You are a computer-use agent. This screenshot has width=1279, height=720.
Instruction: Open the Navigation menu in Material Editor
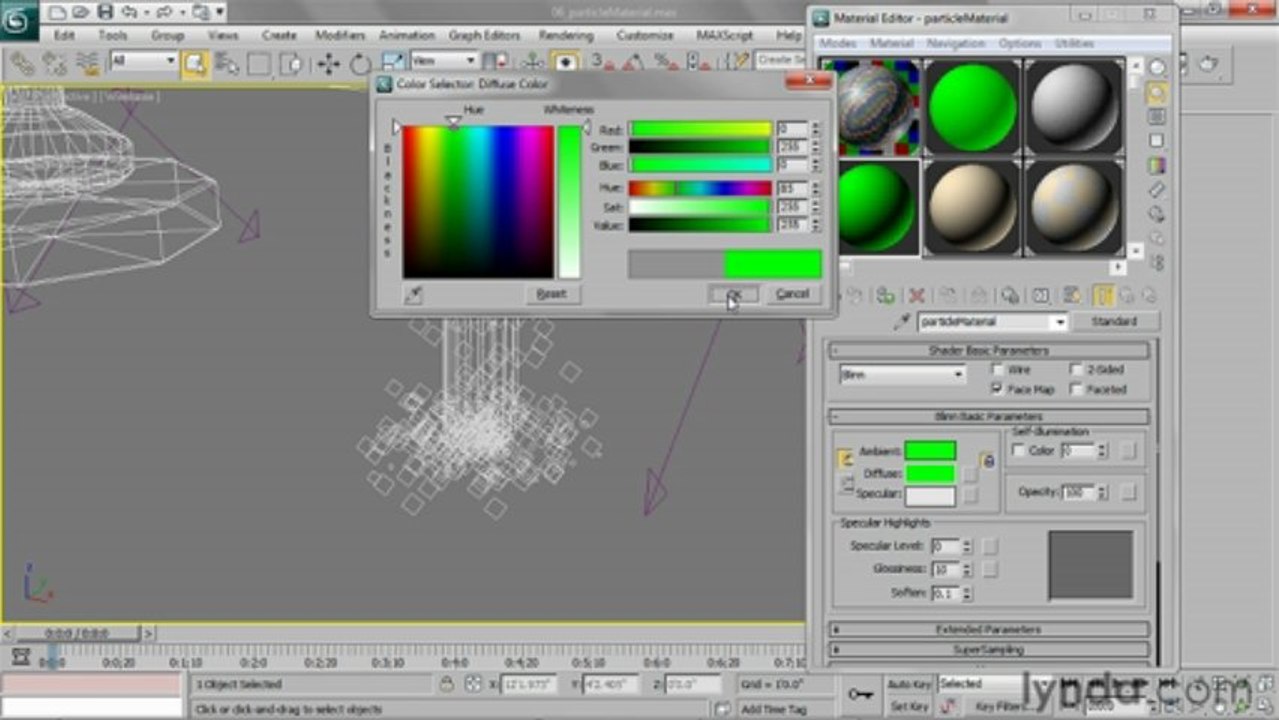[956, 44]
